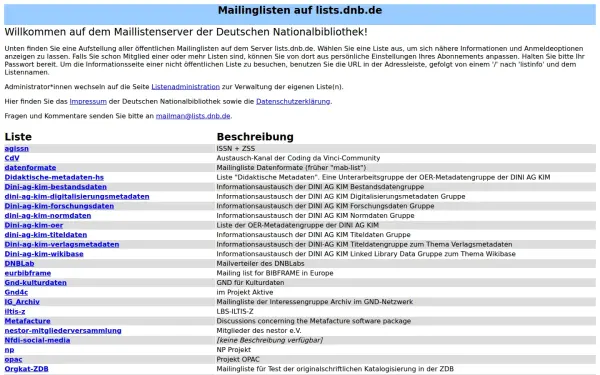Click description 'ISSN + ZSS'

[x=236, y=148]
